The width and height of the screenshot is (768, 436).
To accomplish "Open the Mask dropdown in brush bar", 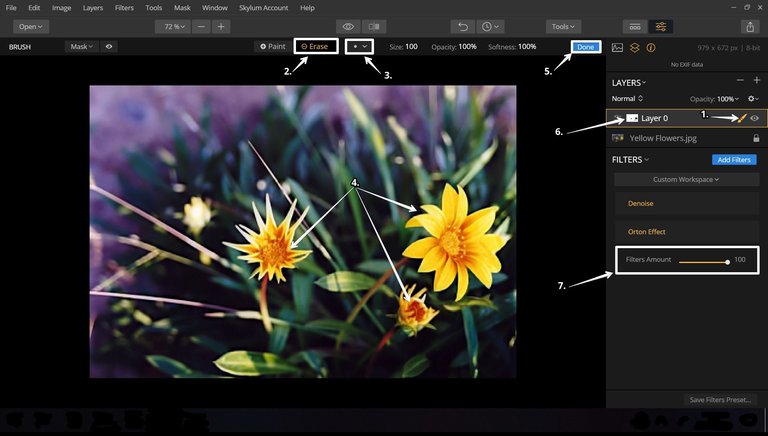I will (81, 47).
